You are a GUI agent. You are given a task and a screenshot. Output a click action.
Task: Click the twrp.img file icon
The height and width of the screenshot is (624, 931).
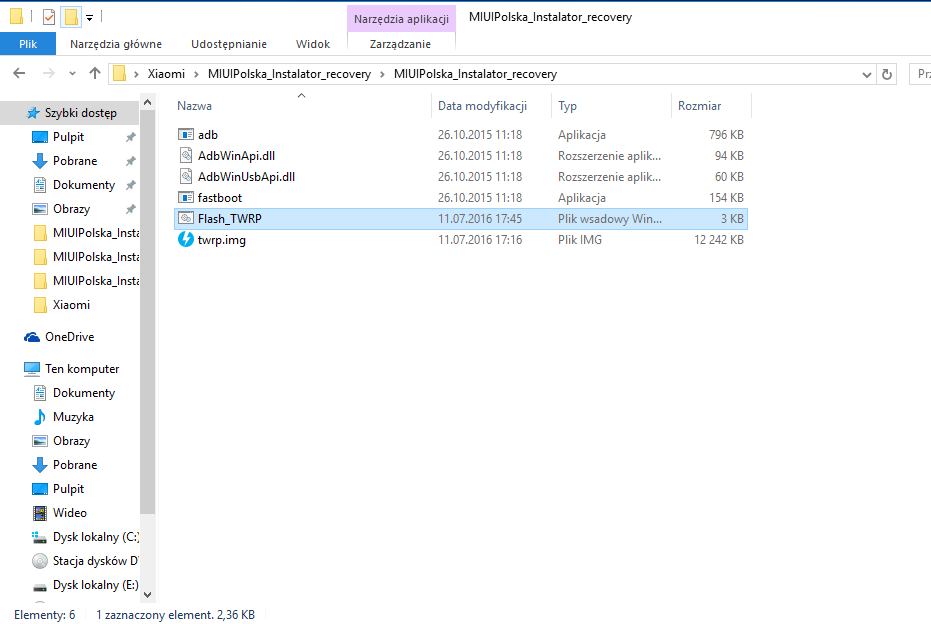(185, 240)
